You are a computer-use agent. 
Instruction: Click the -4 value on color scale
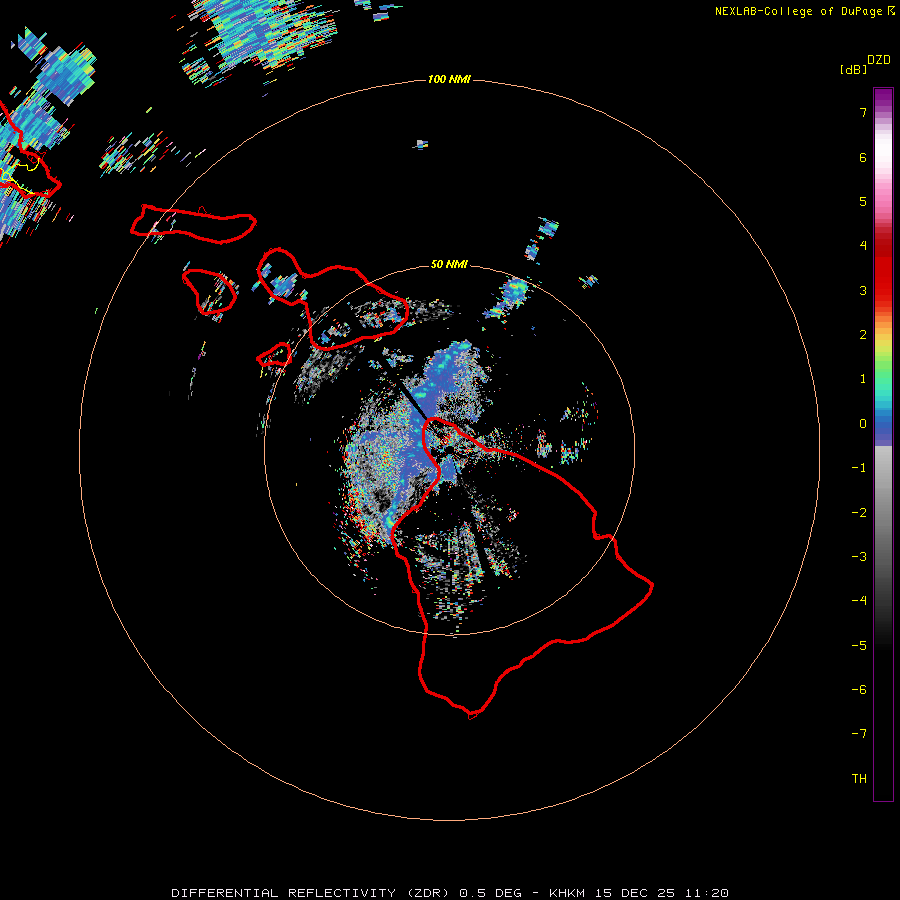click(859, 601)
